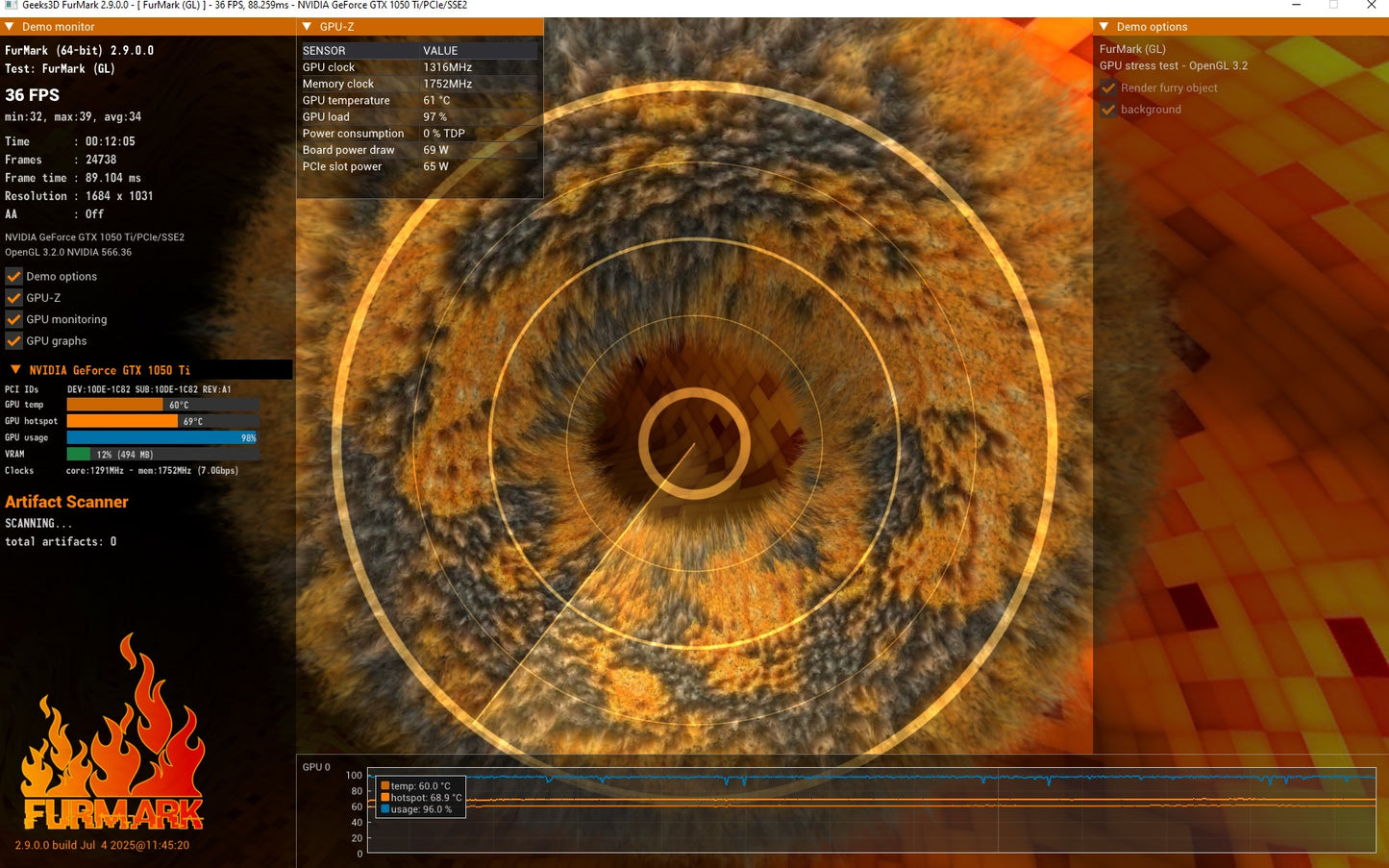
Task: Click the FurMark app icon in title bar
Action: [x=11, y=6]
